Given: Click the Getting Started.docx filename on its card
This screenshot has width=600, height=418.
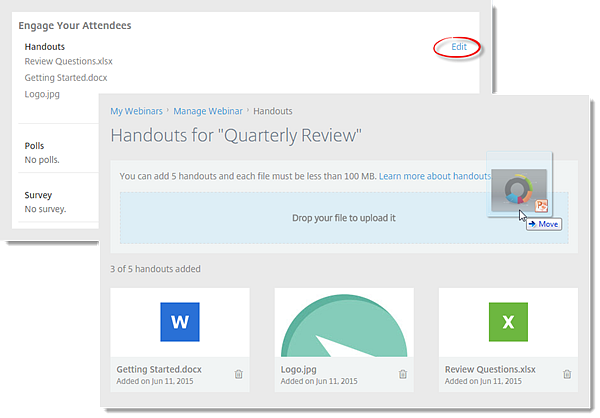Looking at the screenshot, I should [159, 369].
